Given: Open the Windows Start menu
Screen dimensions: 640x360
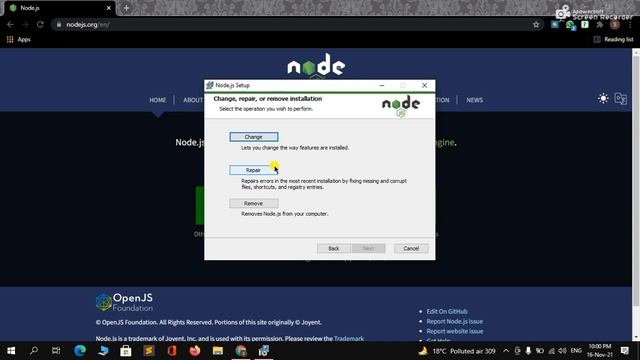Looking at the screenshot, I should pyautogui.click(x=11, y=351).
